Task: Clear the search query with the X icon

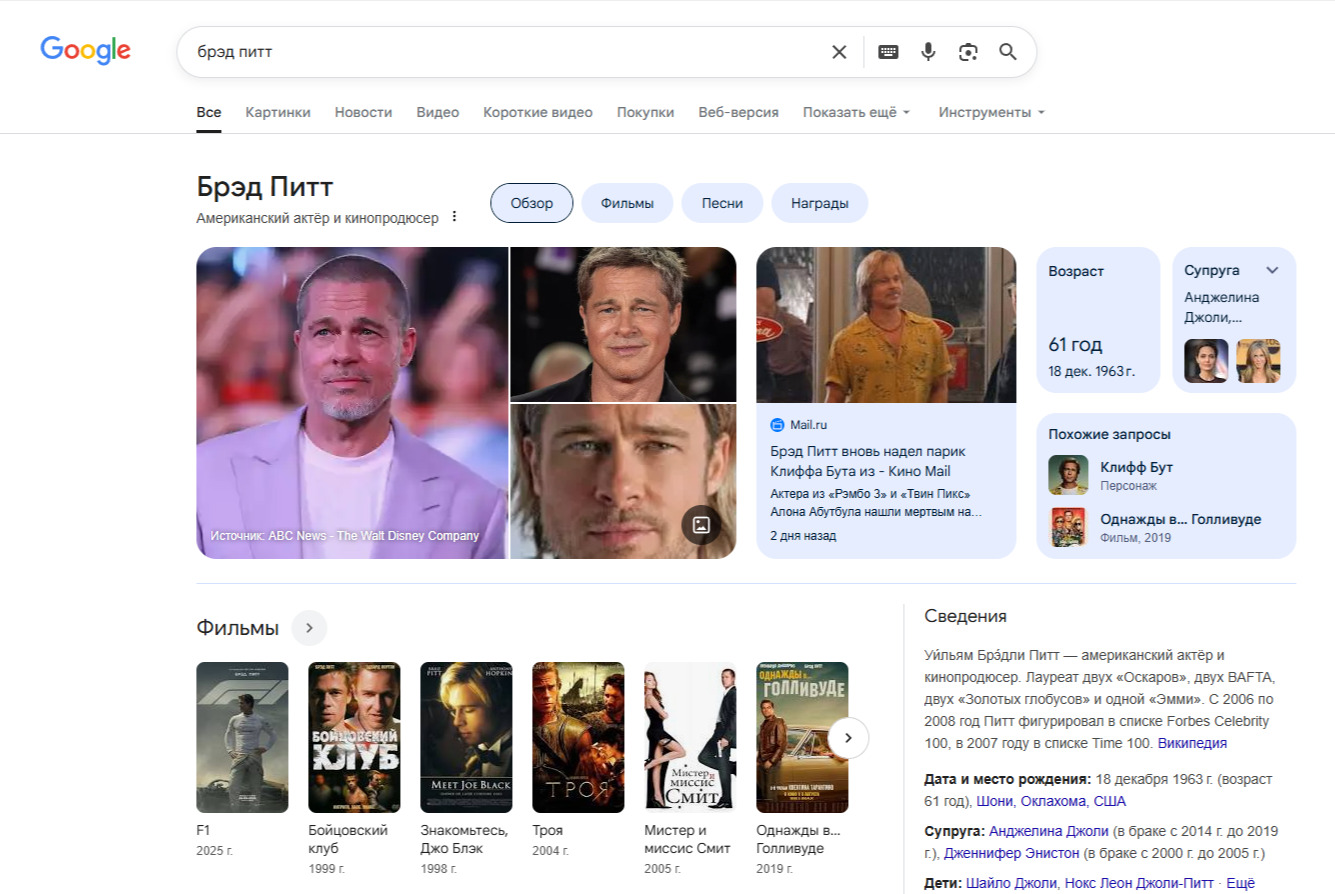Action: (839, 51)
